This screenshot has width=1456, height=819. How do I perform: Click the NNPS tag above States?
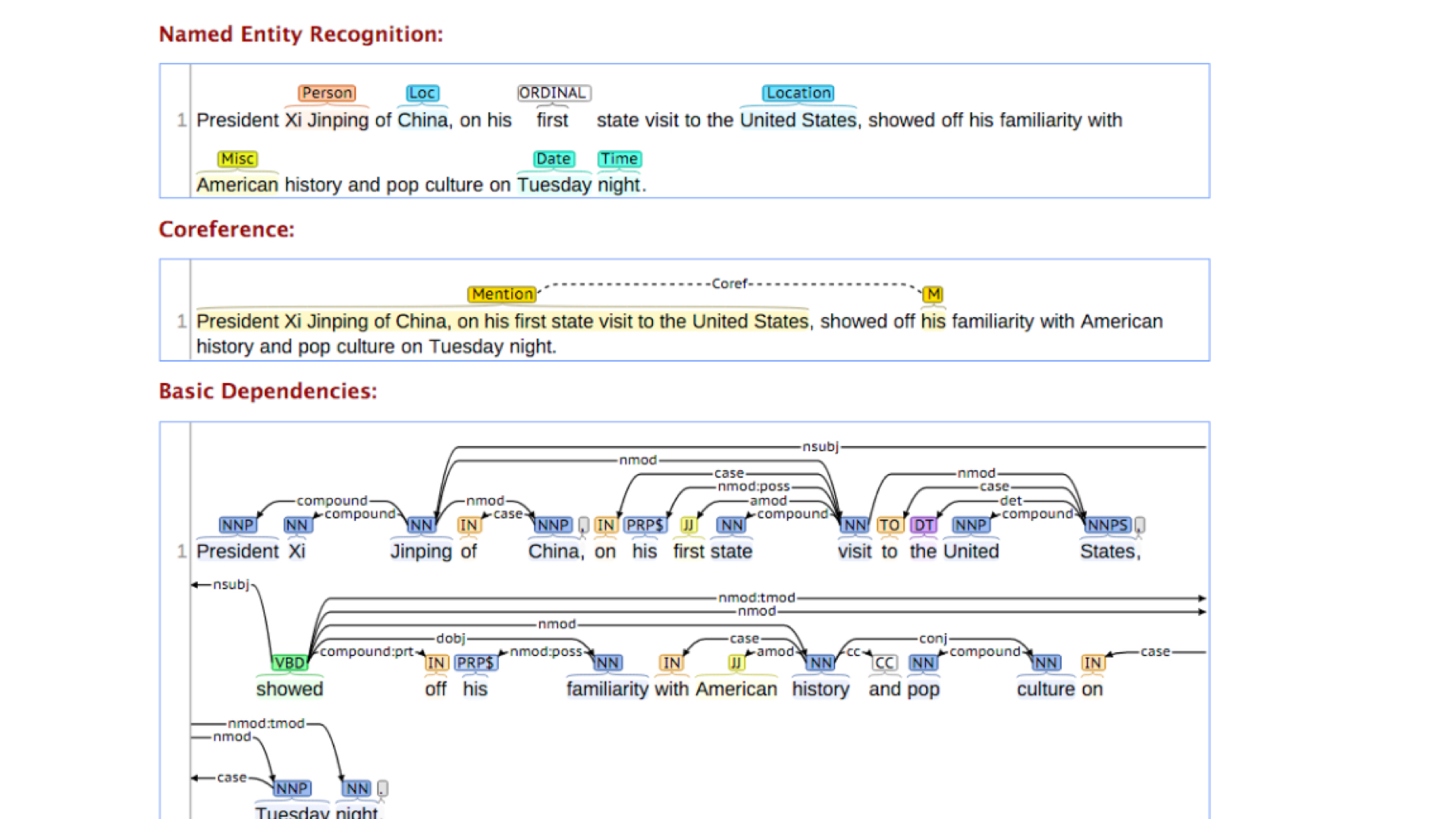pos(1107,526)
